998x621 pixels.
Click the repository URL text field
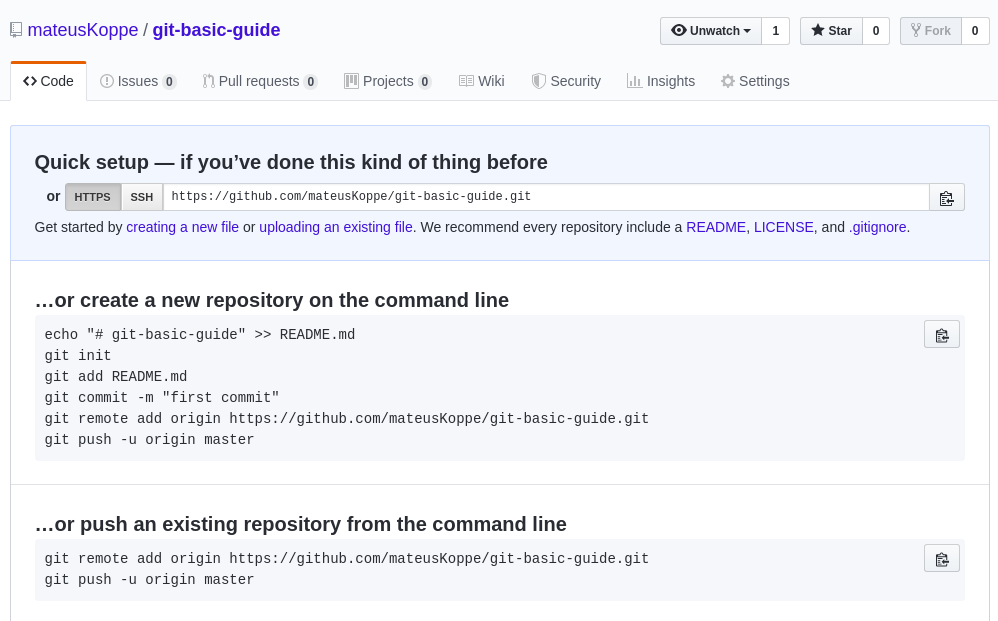pyautogui.click(x=546, y=197)
